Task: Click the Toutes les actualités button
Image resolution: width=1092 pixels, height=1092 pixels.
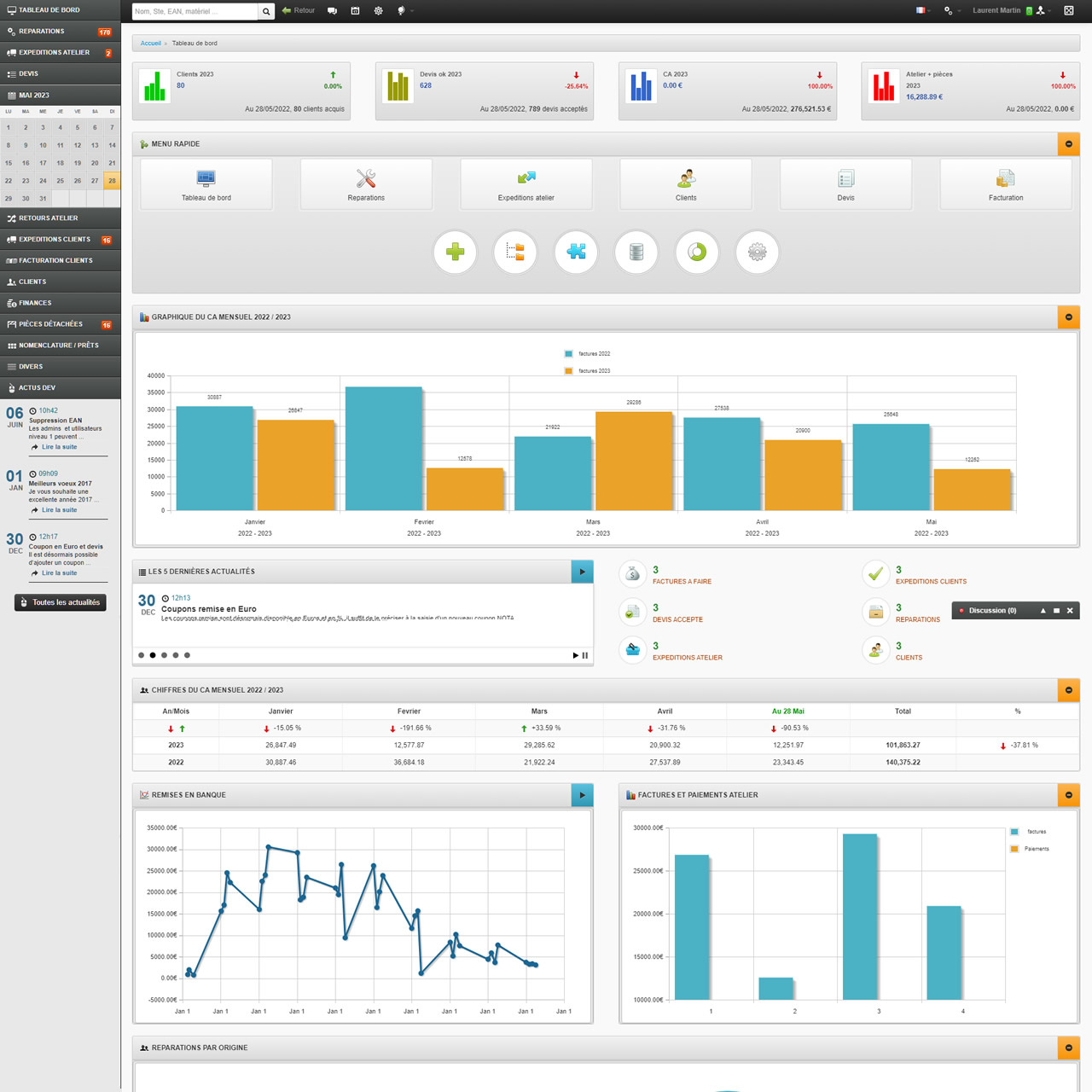Action: 61,602
